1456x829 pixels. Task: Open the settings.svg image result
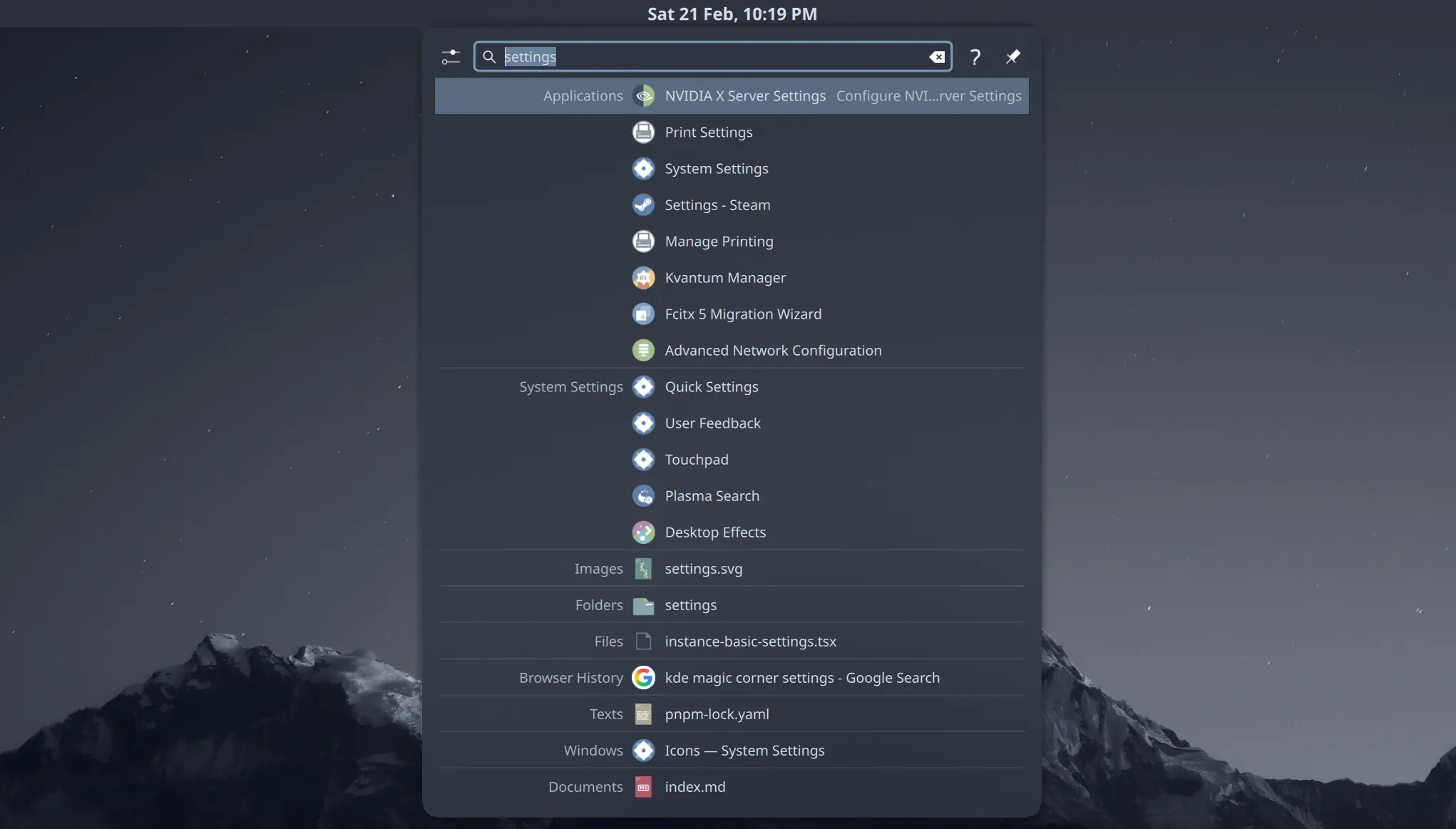703,569
